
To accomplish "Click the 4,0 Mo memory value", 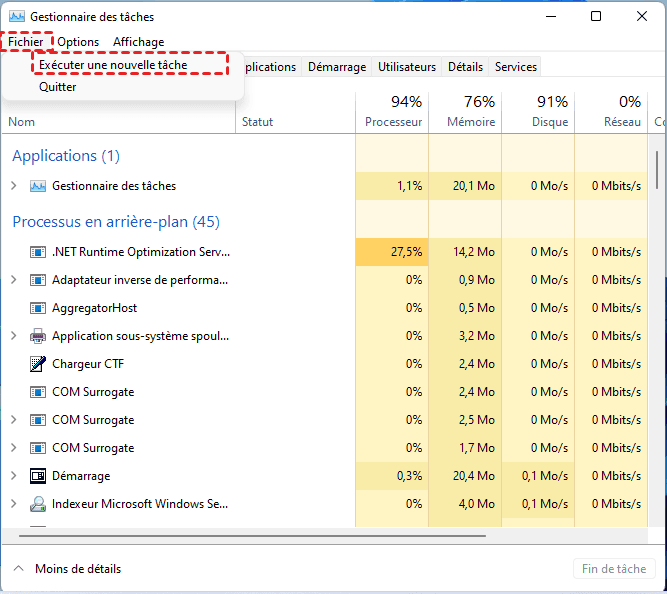I will tap(476, 504).
